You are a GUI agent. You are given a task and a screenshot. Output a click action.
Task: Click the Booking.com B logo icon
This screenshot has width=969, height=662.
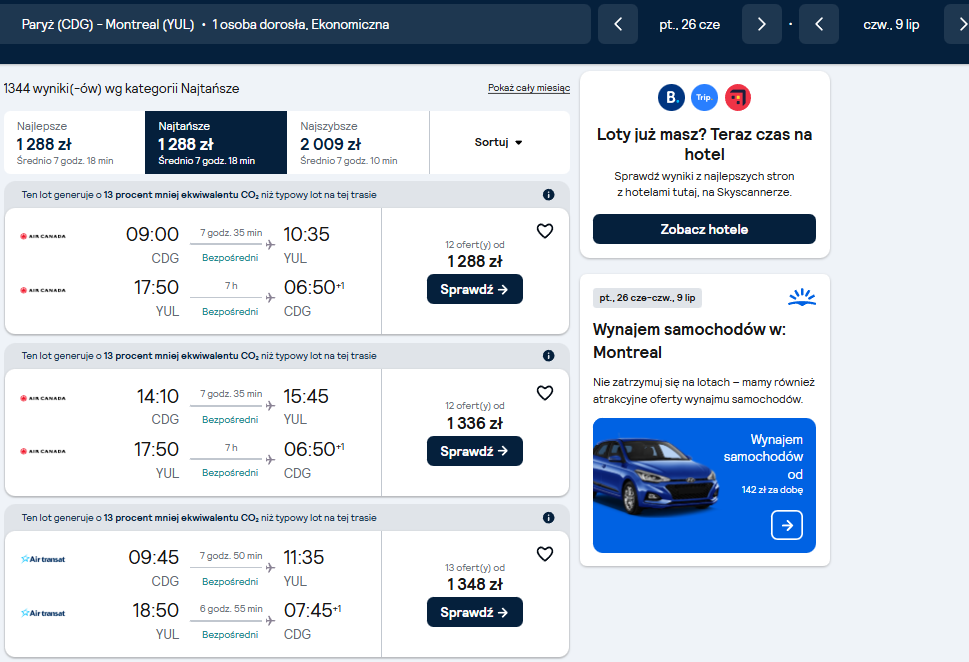pos(671,98)
